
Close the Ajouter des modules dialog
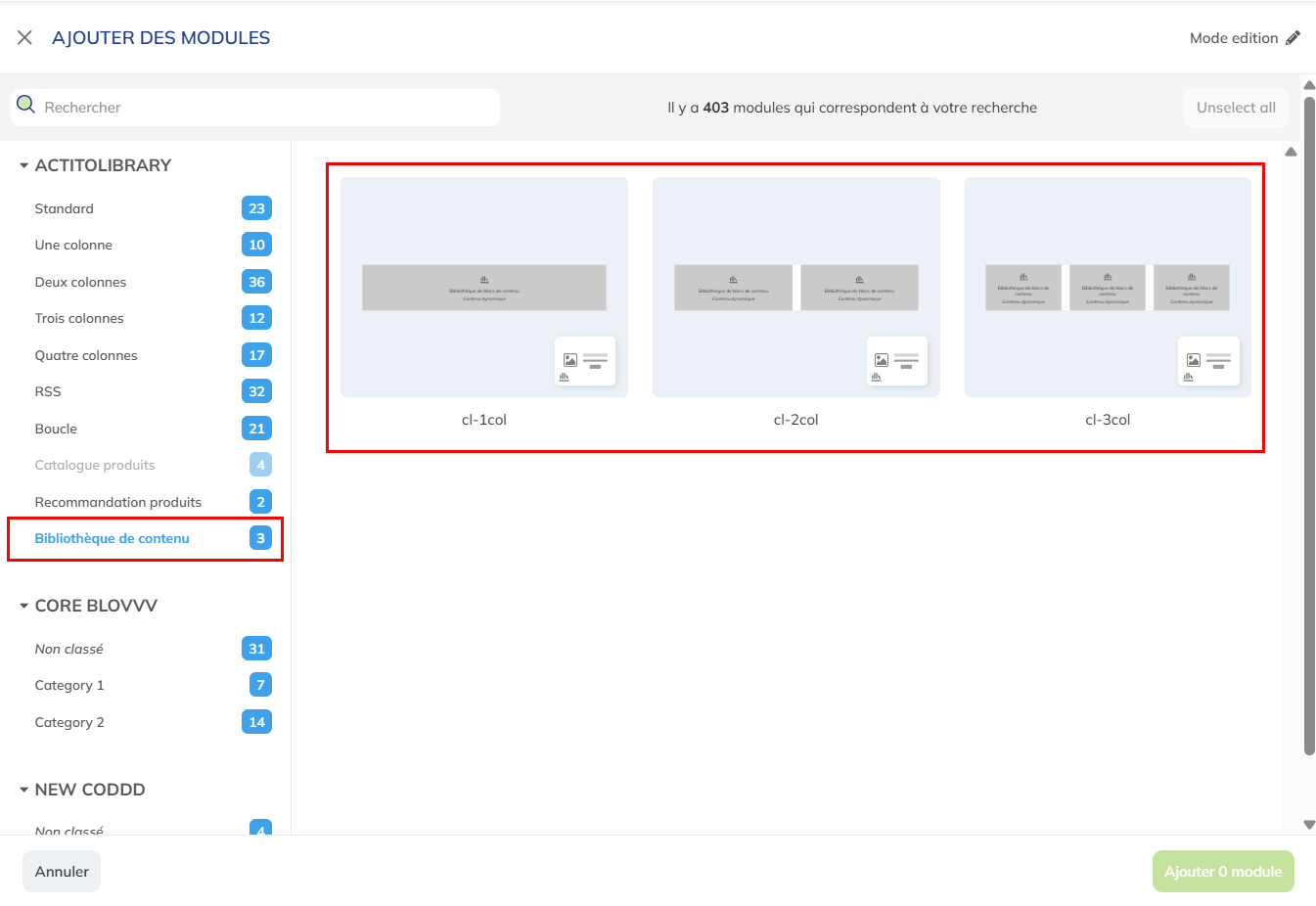pos(25,37)
